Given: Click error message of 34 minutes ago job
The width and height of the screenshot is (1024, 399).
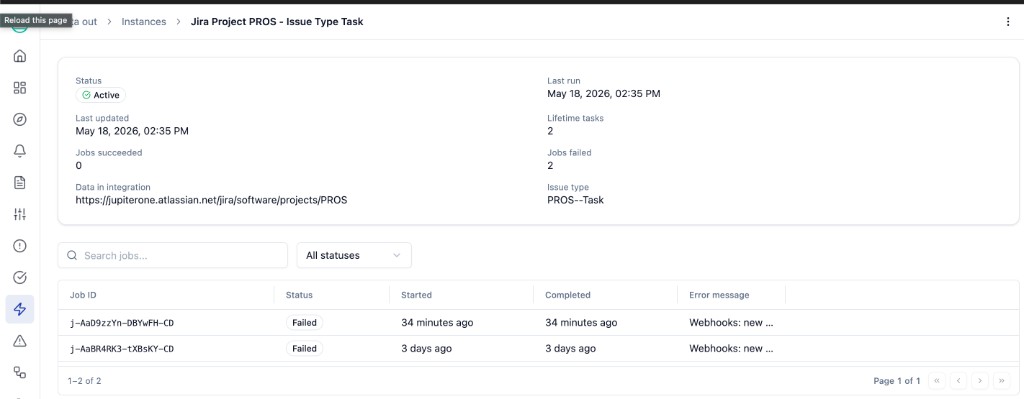Looking at the screenshot, I should coord(731,323).
